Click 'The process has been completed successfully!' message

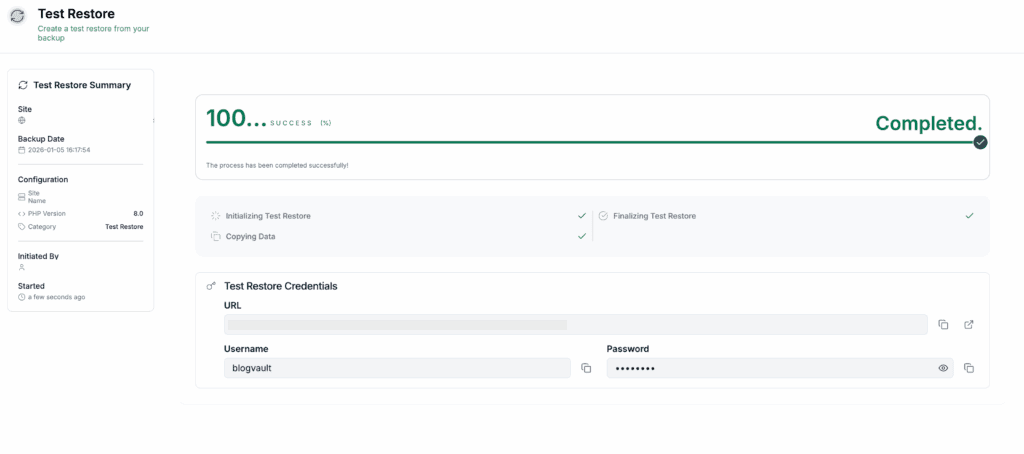coord(277,165)
